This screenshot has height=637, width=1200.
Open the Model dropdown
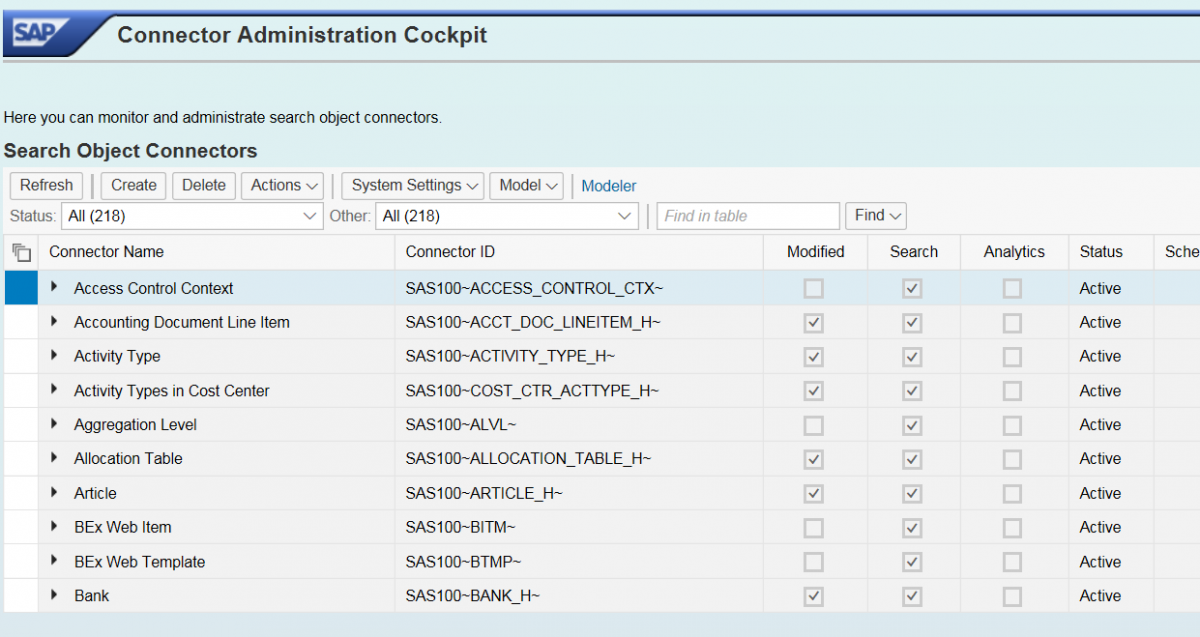(526, 185)
